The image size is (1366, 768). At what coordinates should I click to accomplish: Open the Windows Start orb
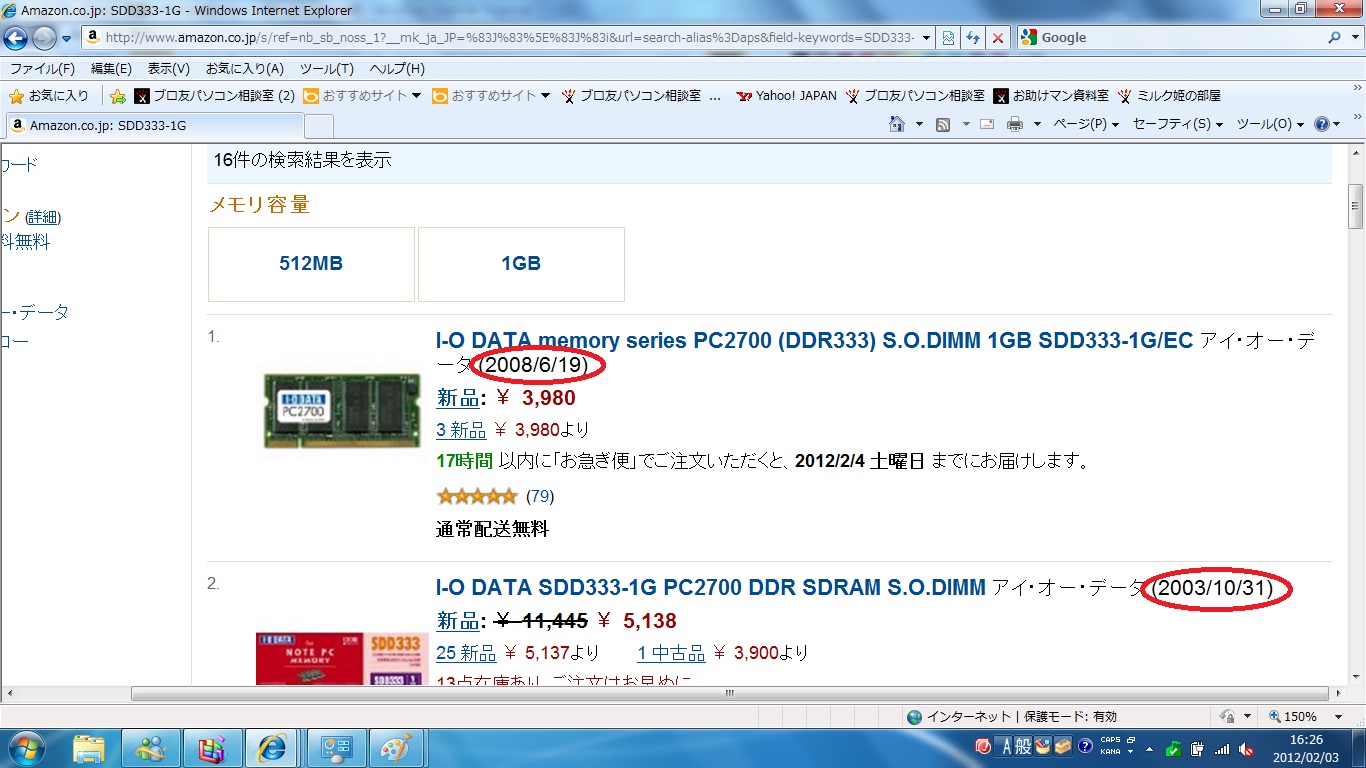tap(26, 748)
